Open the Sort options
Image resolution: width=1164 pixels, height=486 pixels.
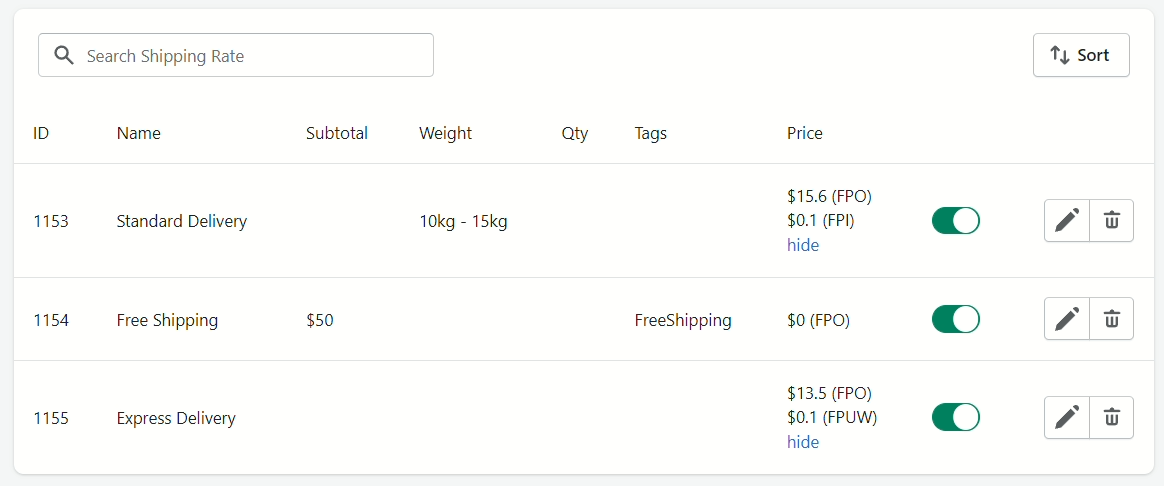pyautogui.click(x=1081, y=55)
